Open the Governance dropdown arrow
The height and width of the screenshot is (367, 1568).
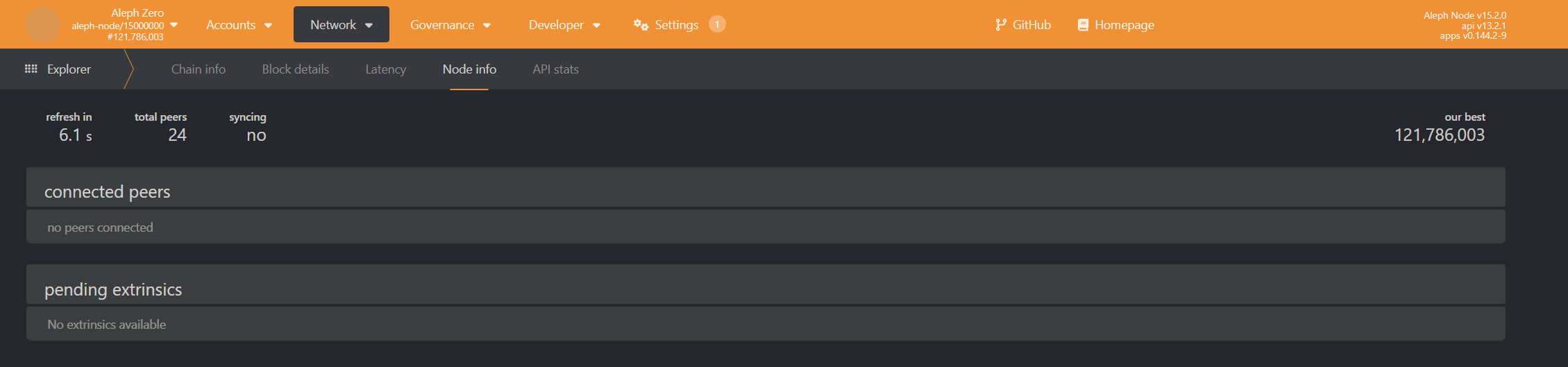coord(487,26)
